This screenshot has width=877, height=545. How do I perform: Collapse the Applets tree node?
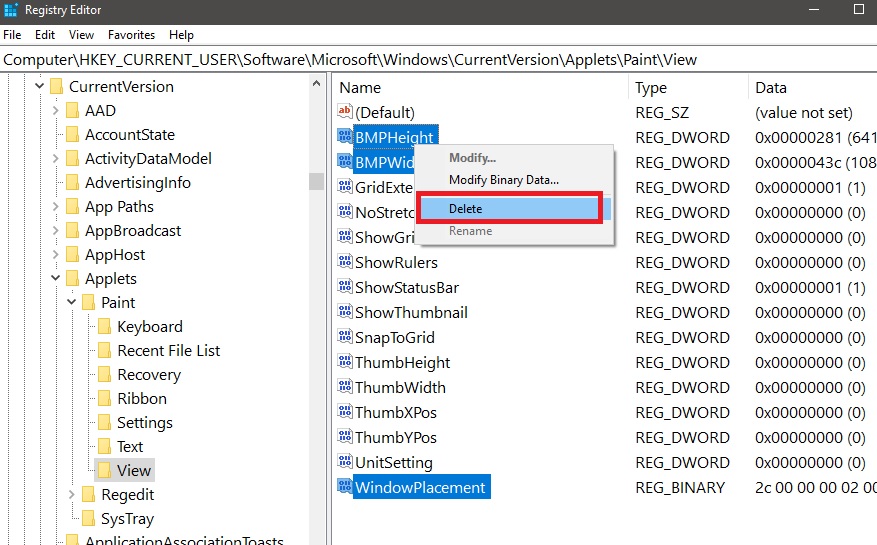[x=55, y=278]
